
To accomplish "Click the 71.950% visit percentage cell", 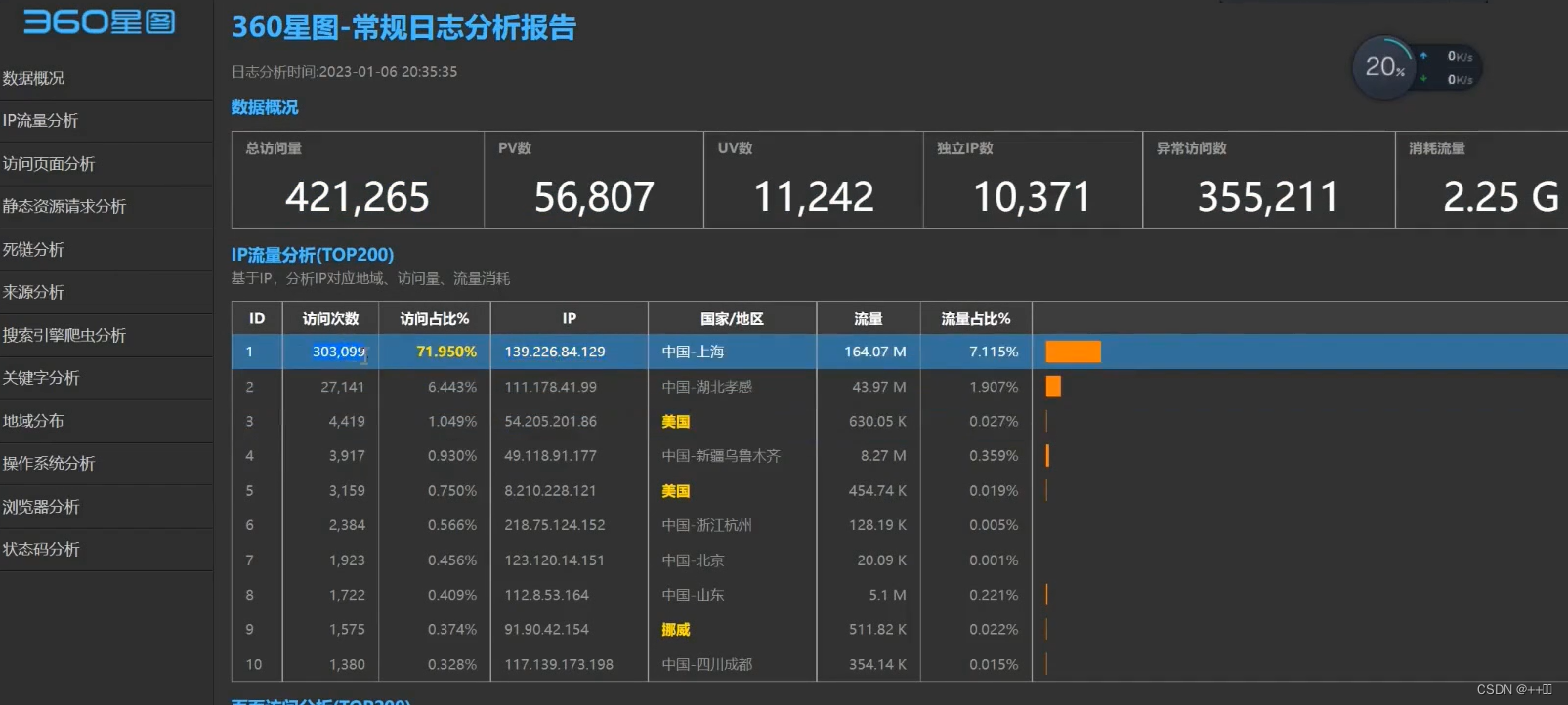I will (446, 352).
